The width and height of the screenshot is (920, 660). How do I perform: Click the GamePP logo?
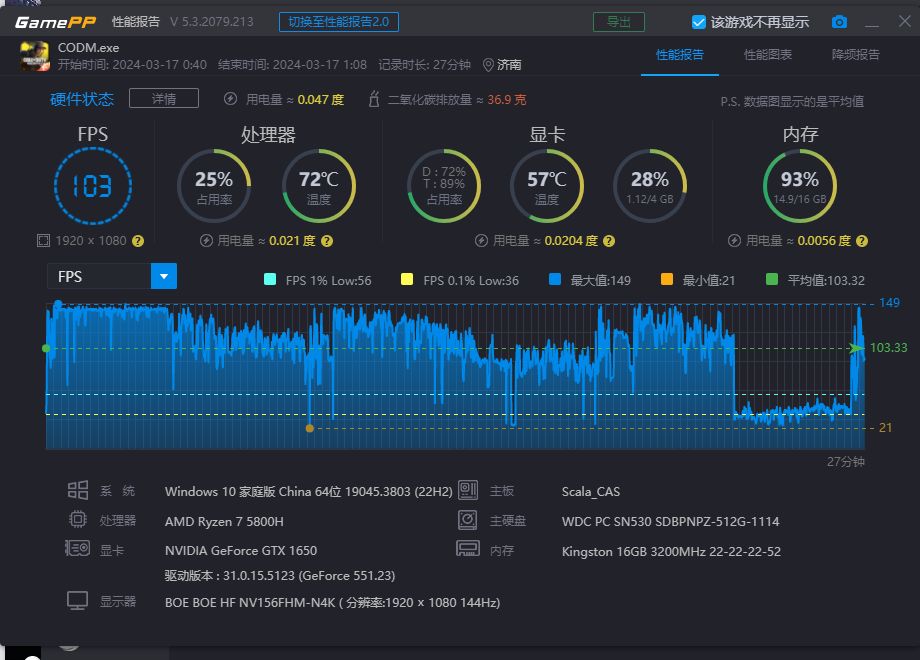point(55,22)
